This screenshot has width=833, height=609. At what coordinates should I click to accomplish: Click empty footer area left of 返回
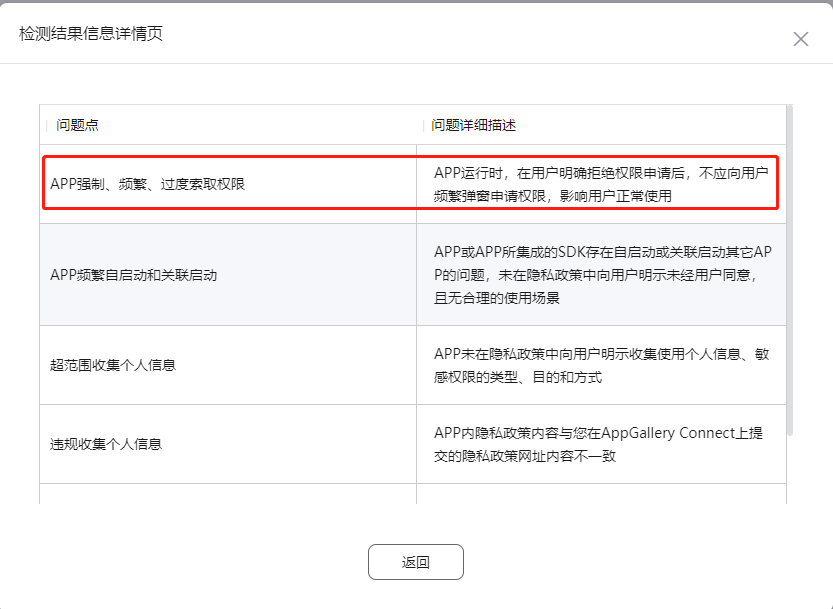pos(200,562)
